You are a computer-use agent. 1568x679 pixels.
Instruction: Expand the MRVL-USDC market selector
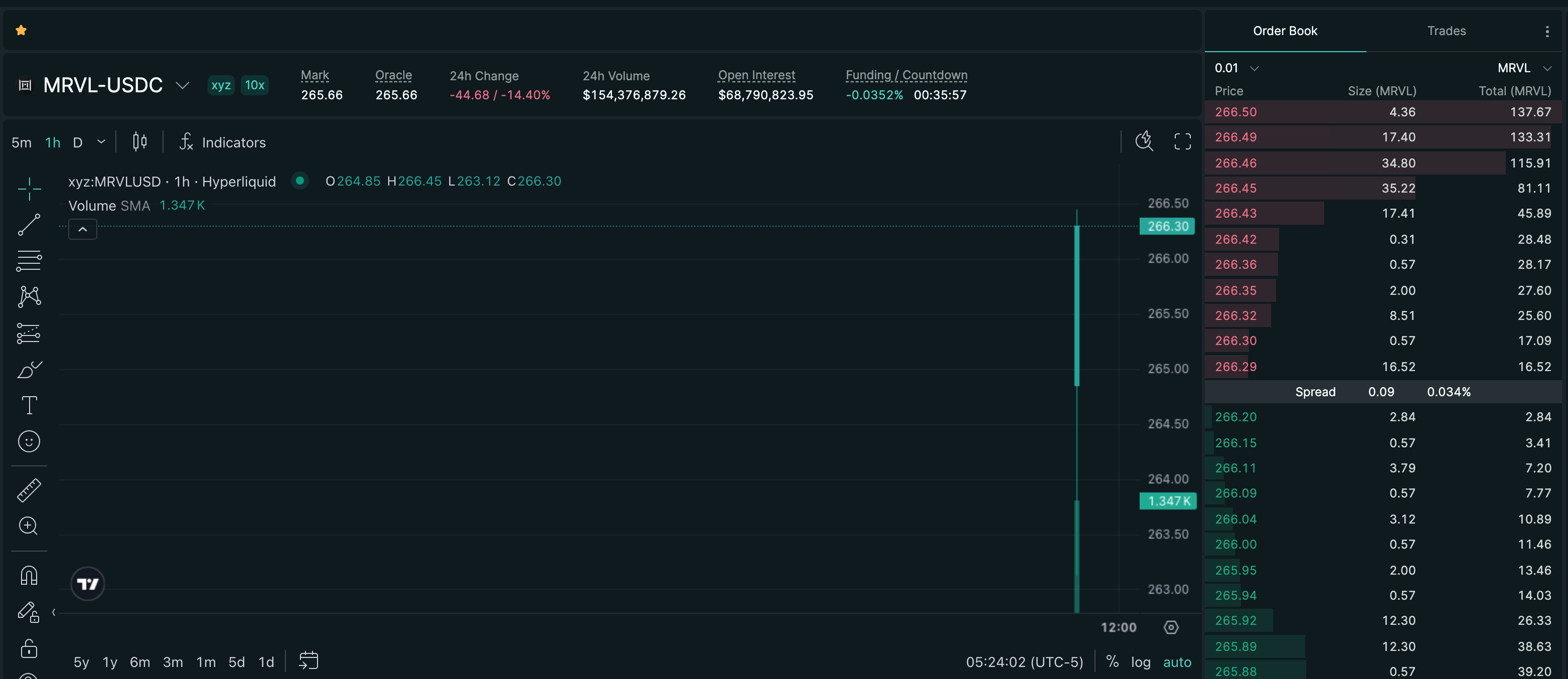[x=182, y=85]
